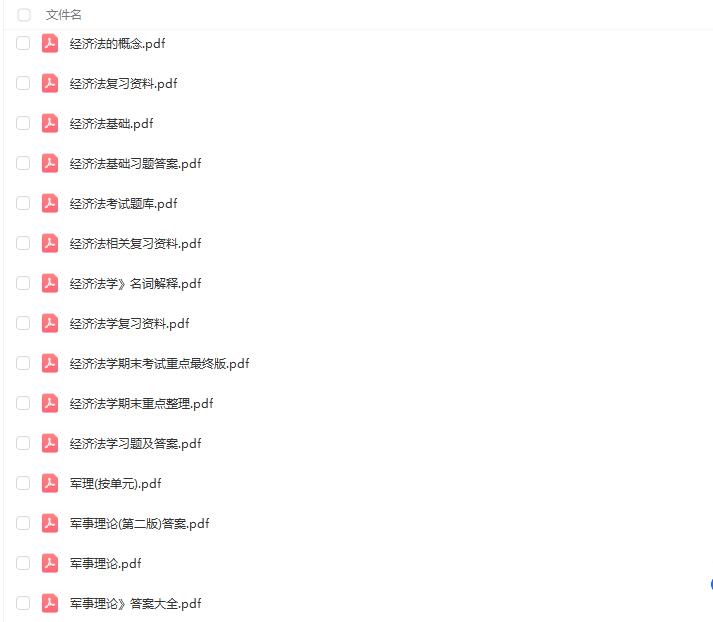Check the box next to 经济法学习题及答案.pdf

[x=23, y=444]
